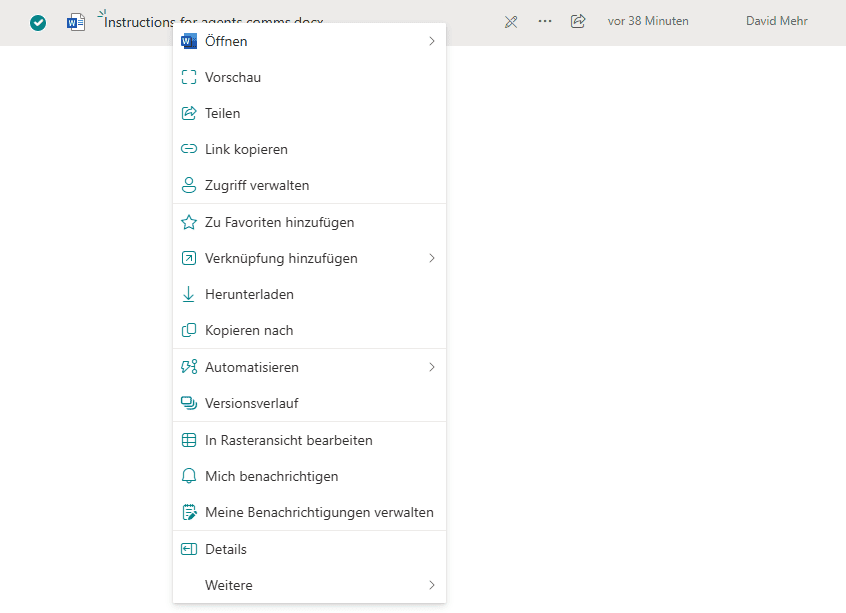Screen dimensions: 846x613
Task: Expand the Automatisieren submenu
Action: (432, 367)
